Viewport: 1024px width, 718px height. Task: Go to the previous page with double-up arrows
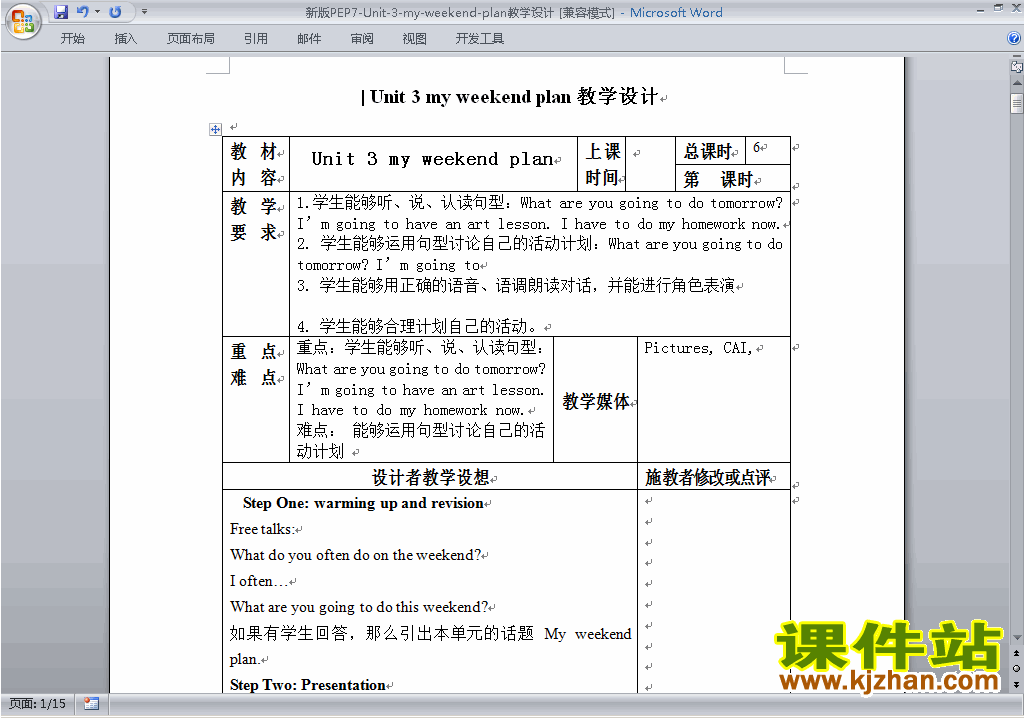click(1016, 653)
